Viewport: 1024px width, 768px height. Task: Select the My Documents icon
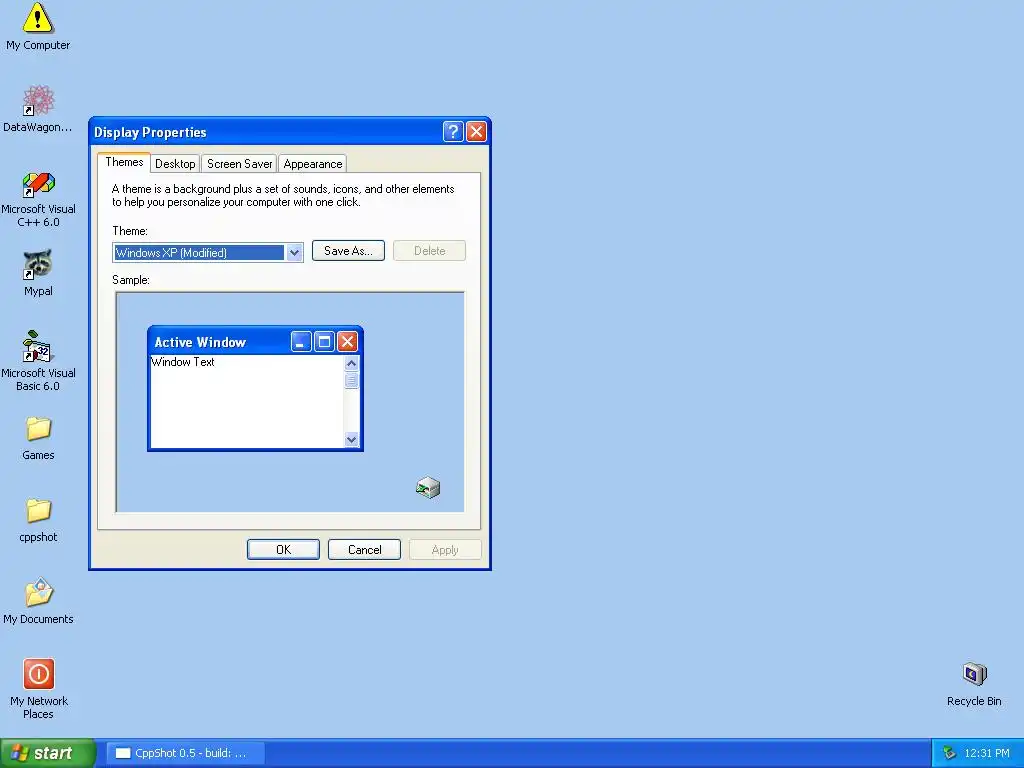(38, 601)
